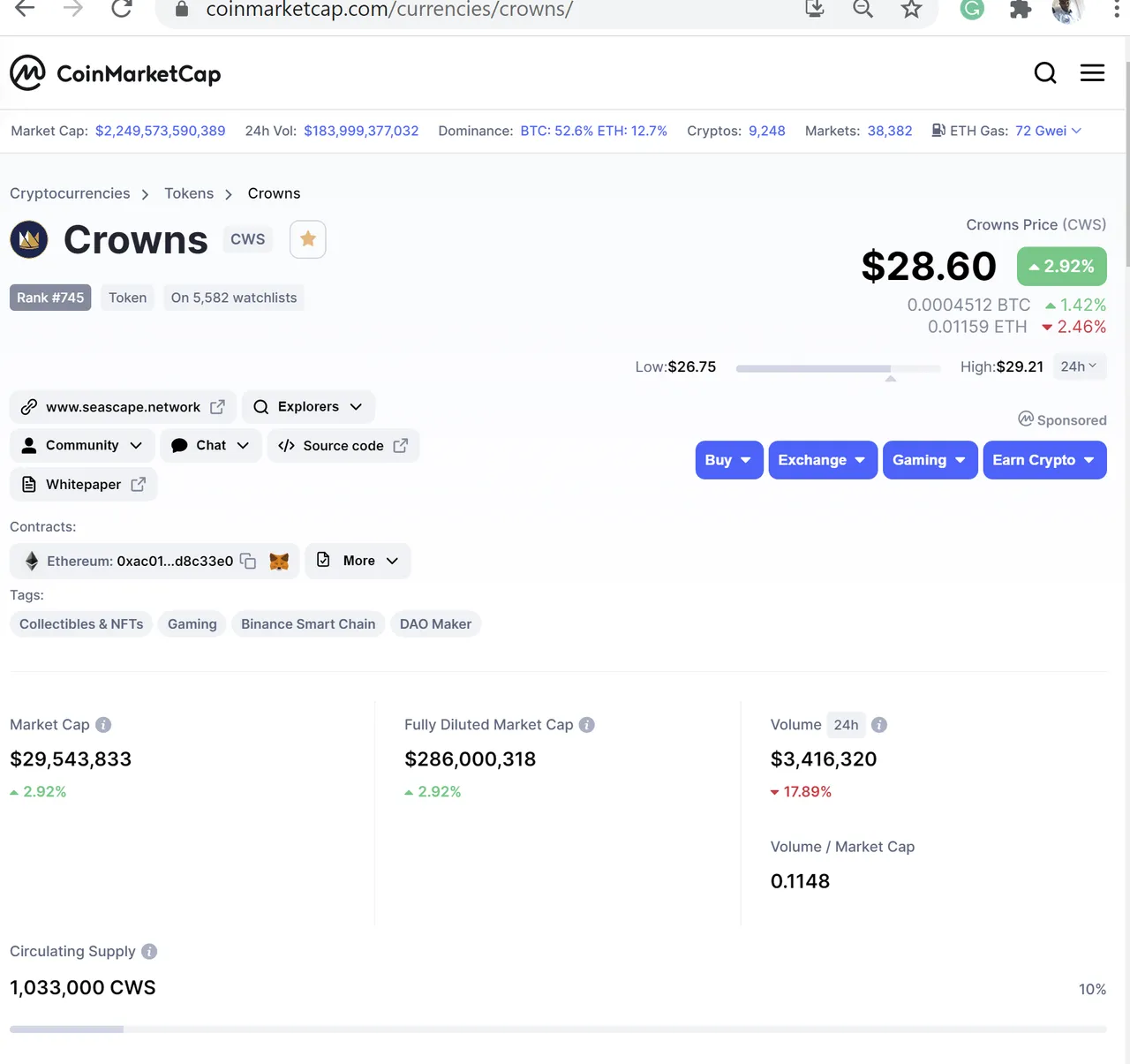Expand the ETH Gas 72 Gwei dropdown
The image size is (1130, 1064).
pos(1048,131)
